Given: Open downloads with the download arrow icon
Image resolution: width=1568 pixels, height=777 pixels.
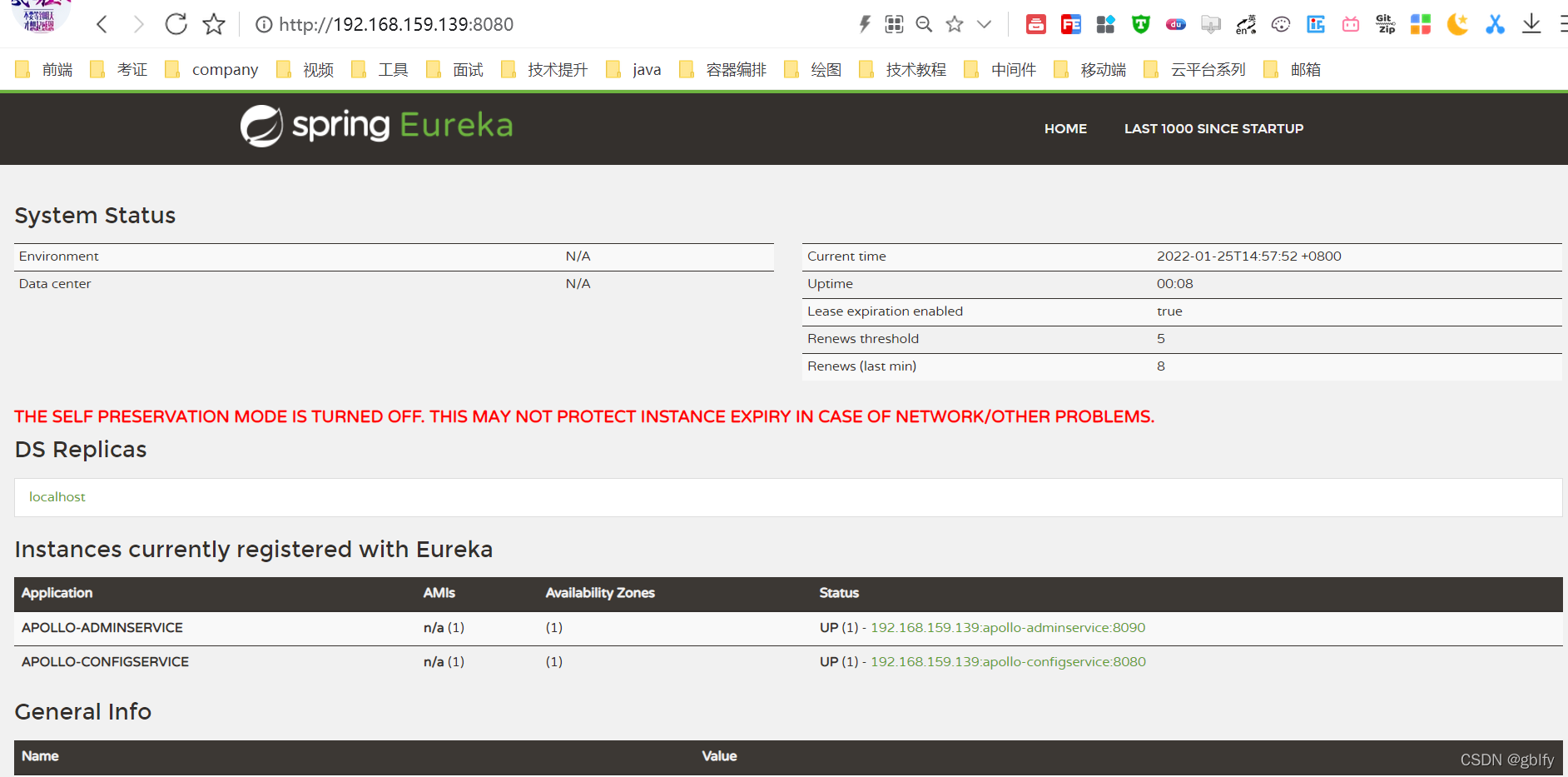Looking at the screenshot, I should pyautogui.click(x=1531, y=24).
